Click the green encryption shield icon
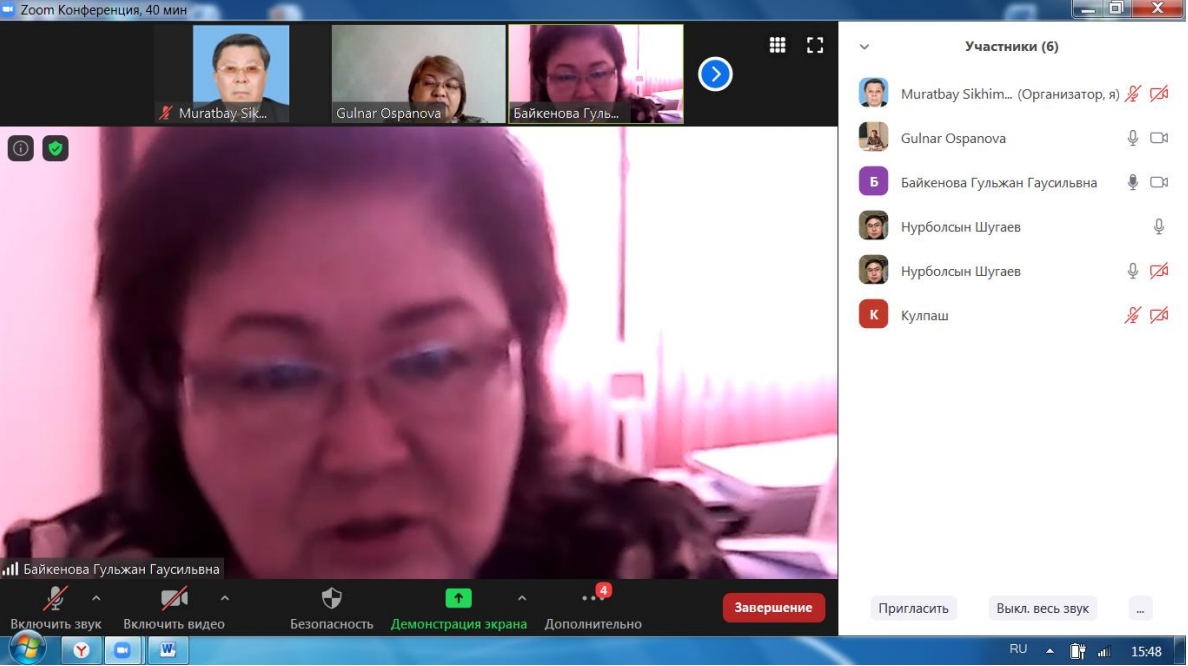The height and width of the screenshot is (666, 1188). [x=55, y=149]
